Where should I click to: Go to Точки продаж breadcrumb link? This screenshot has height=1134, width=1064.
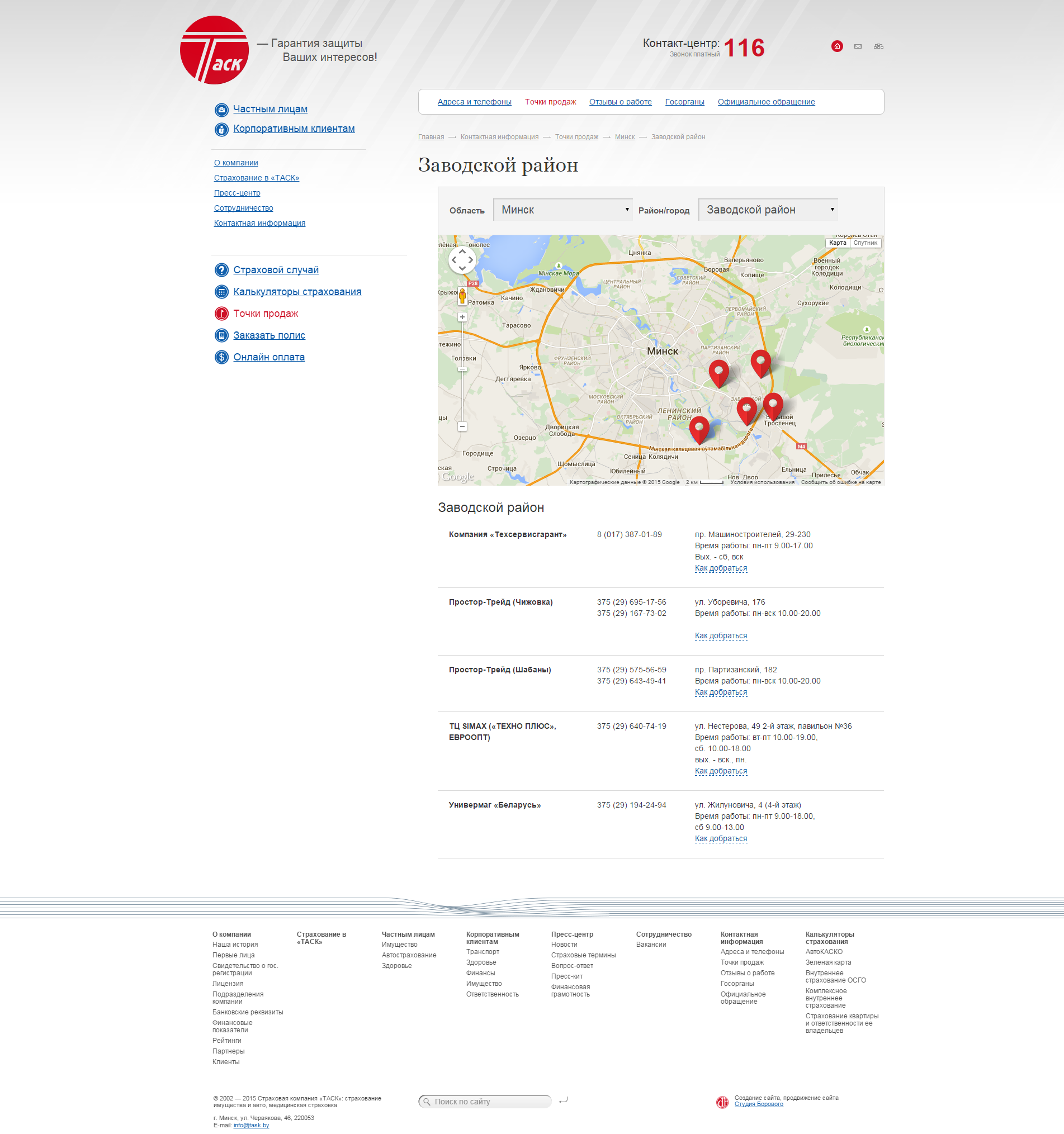(x=576, y=137)
